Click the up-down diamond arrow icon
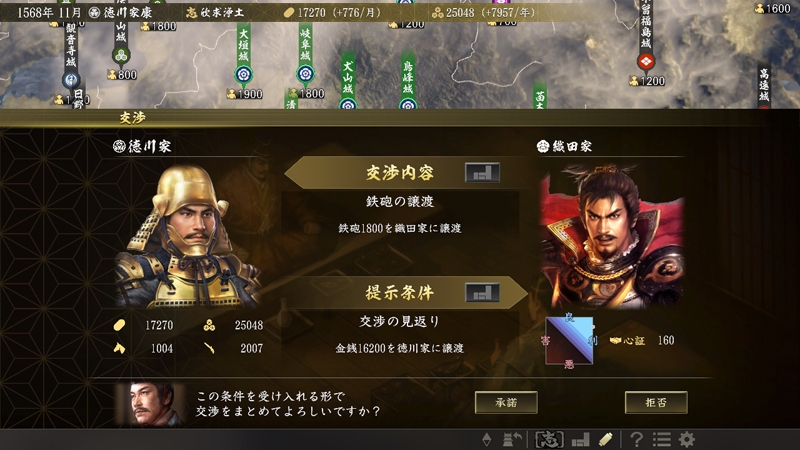The width and height of the screenshot is (800, 450). click(x=487, y=439)
